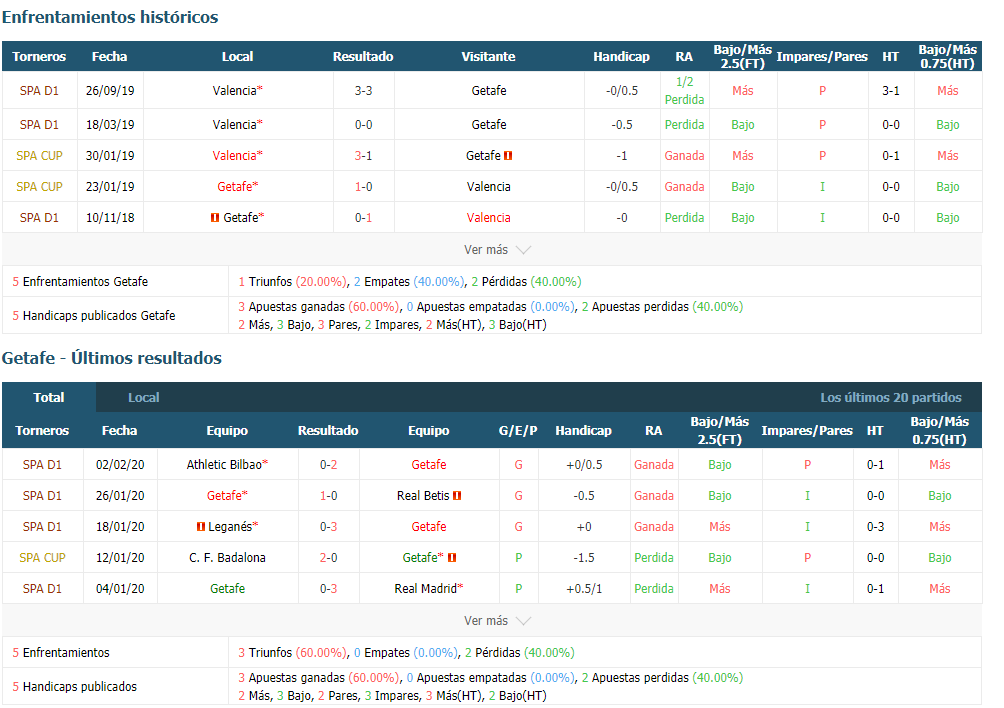Click Resultado header in historical table
Viewport: 1004px width, 708px height.
click(x=363, y=56)
